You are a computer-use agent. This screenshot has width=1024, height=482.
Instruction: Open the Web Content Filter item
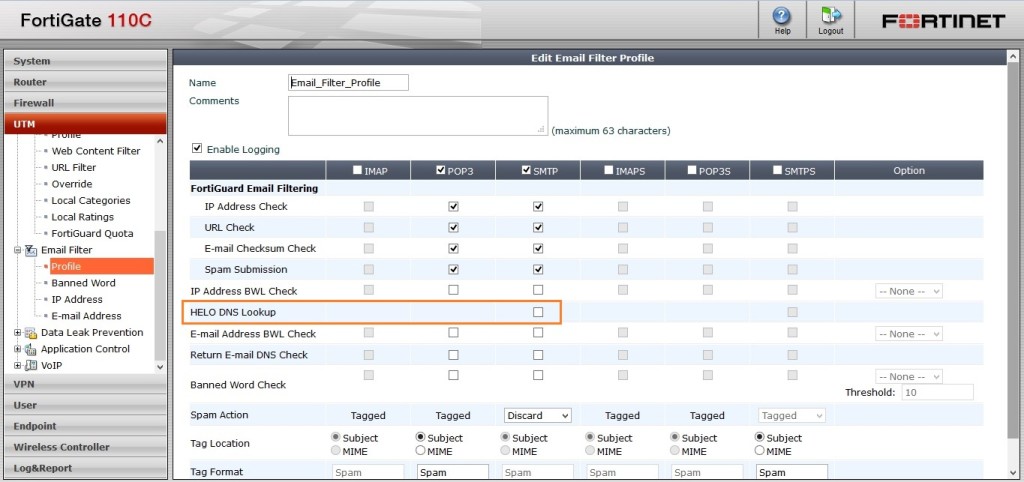95,151
